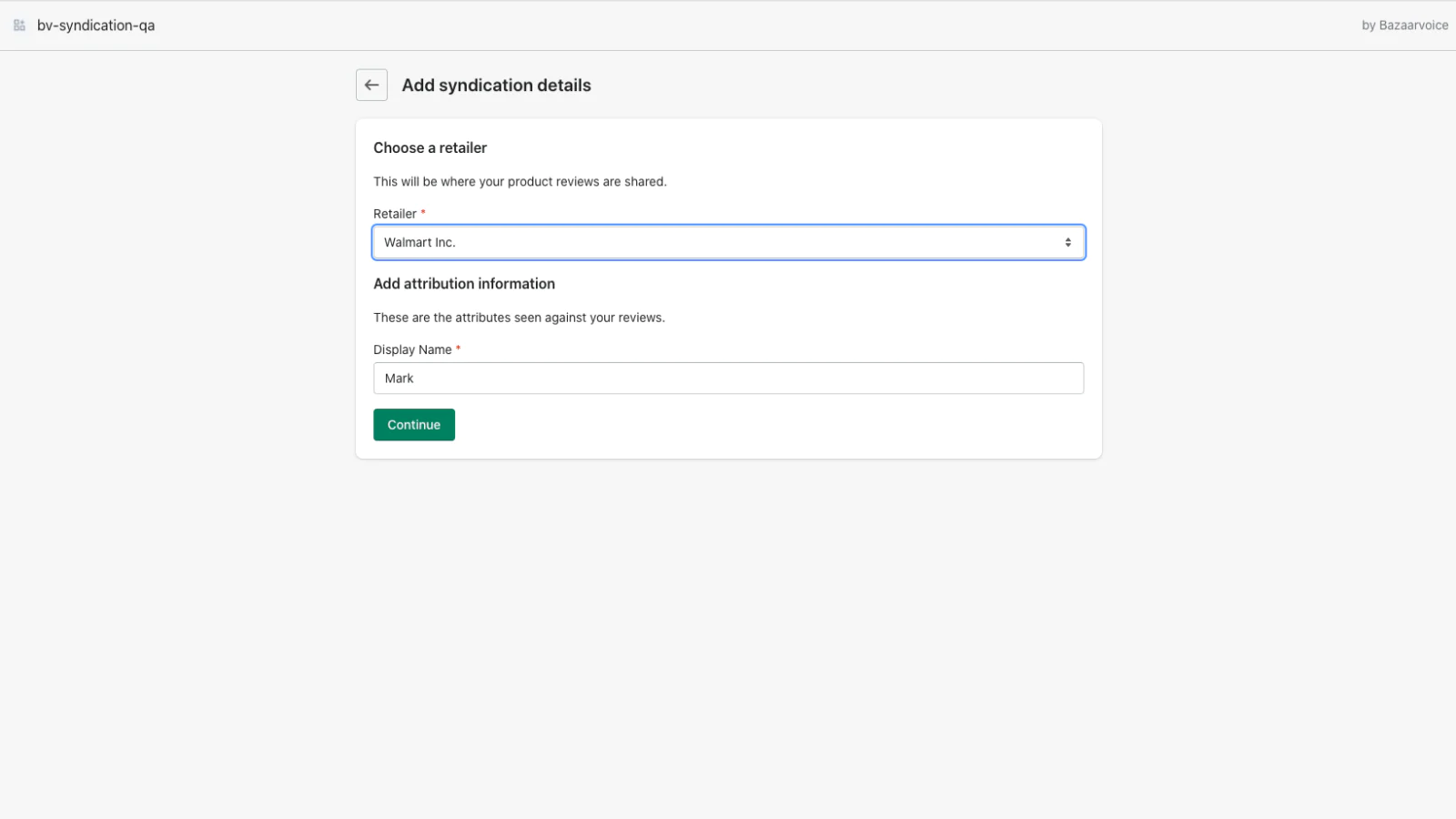Click 'This will be where your product reviews' text
Screen dimensions: 1456x819
520,182
